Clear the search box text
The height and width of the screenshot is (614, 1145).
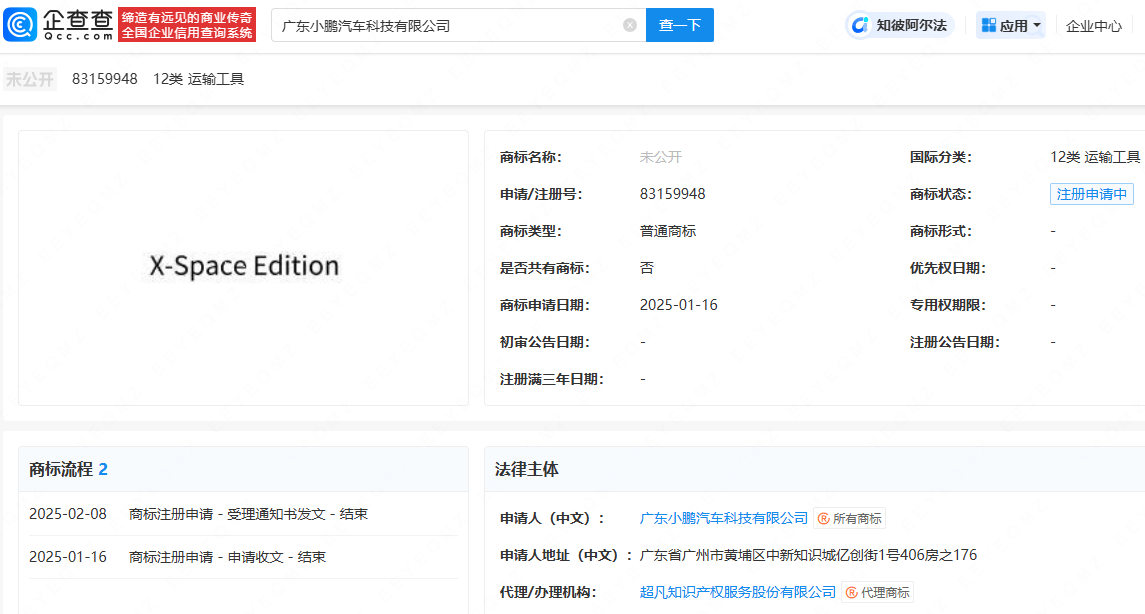[x=629, y=26]
